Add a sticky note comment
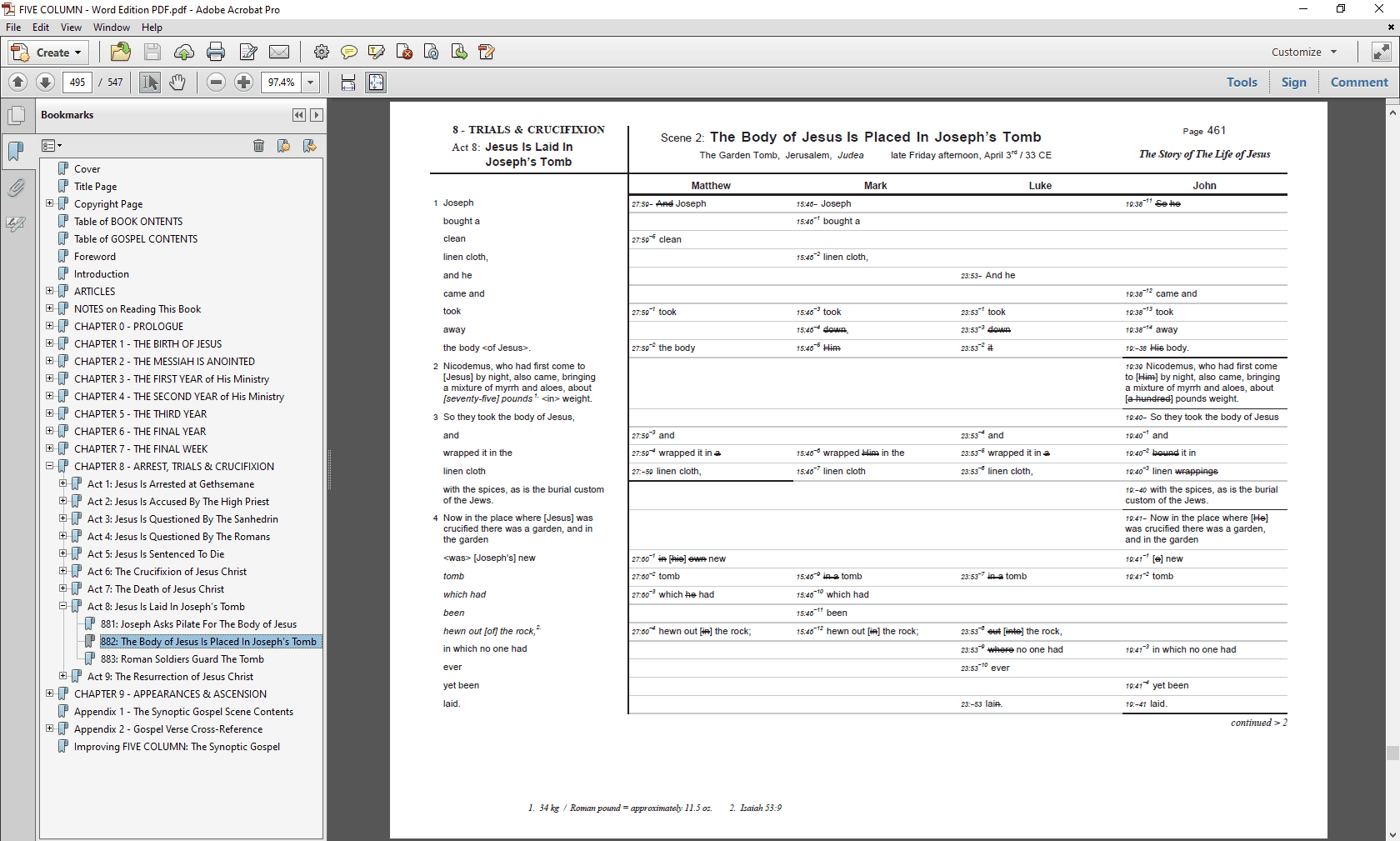1400x841 pixels. [349, 52]
